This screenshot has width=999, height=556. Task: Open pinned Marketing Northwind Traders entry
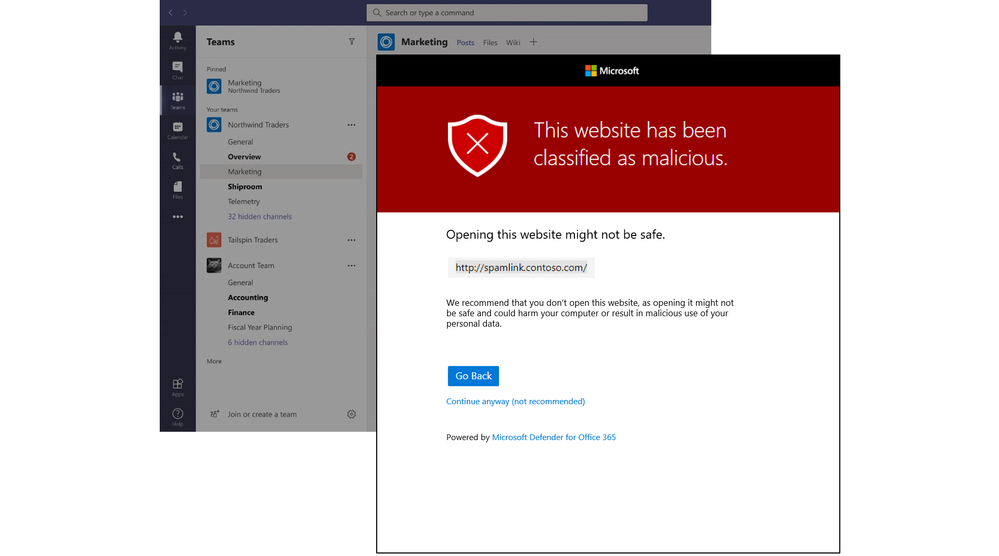[x=281, y=86]
